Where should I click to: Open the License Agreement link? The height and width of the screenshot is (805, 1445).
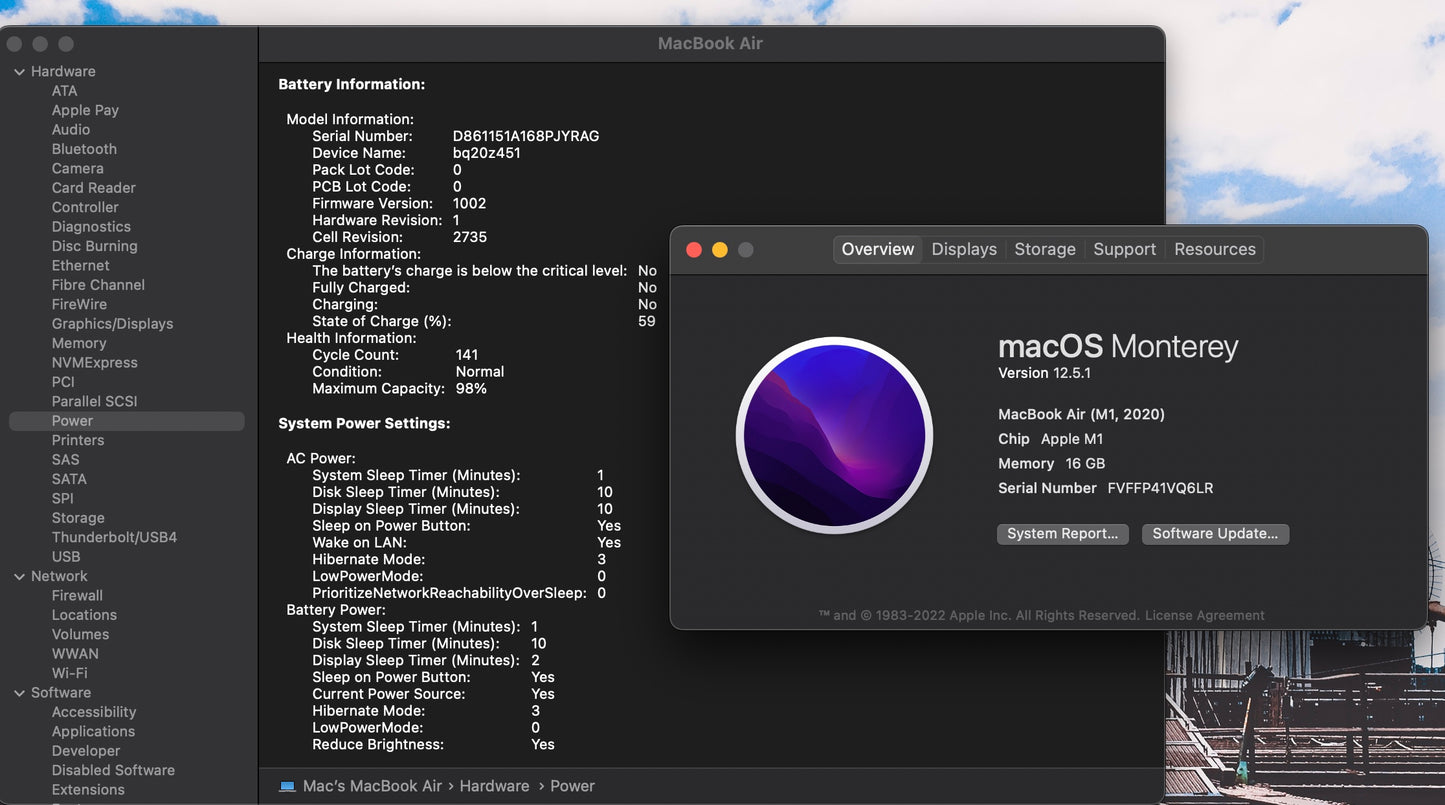[1204, 616]
